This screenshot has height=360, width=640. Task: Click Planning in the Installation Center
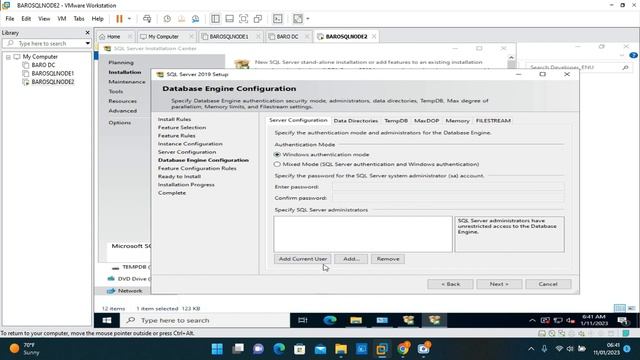click(121, 62)
